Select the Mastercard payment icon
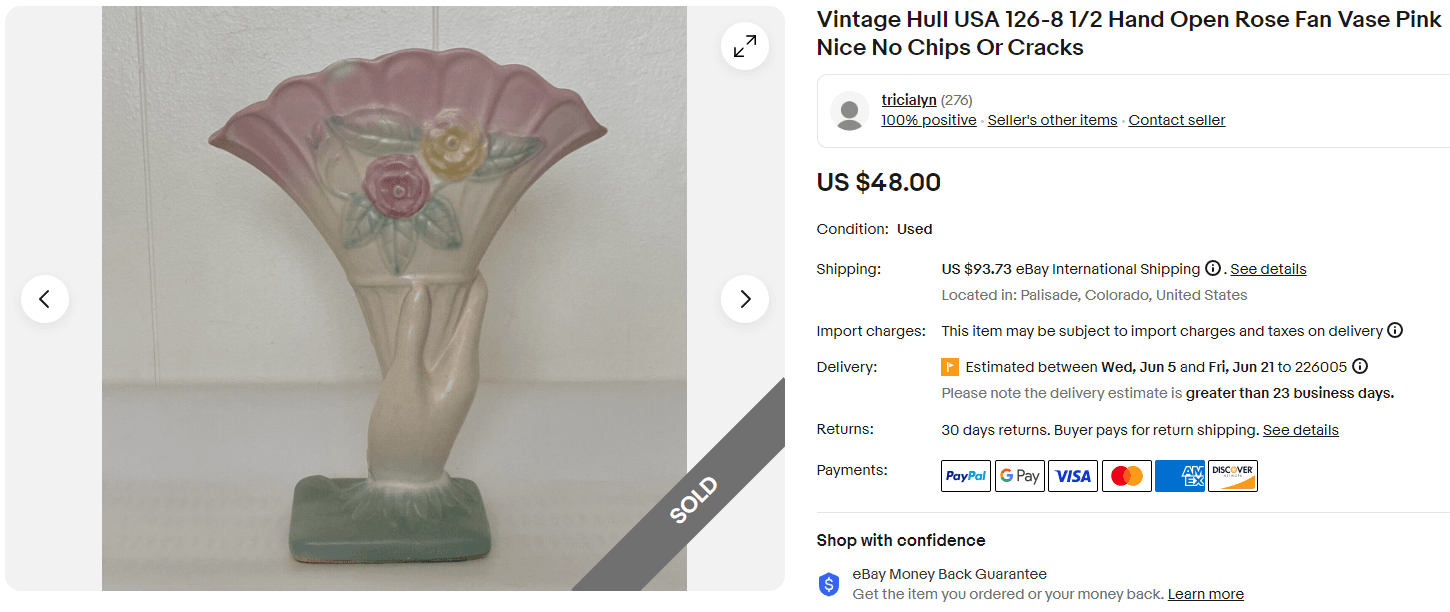 pos(1126,475)
